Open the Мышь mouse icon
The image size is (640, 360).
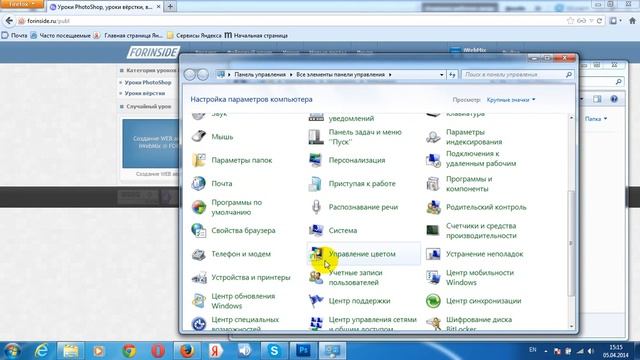pos(199,136)
